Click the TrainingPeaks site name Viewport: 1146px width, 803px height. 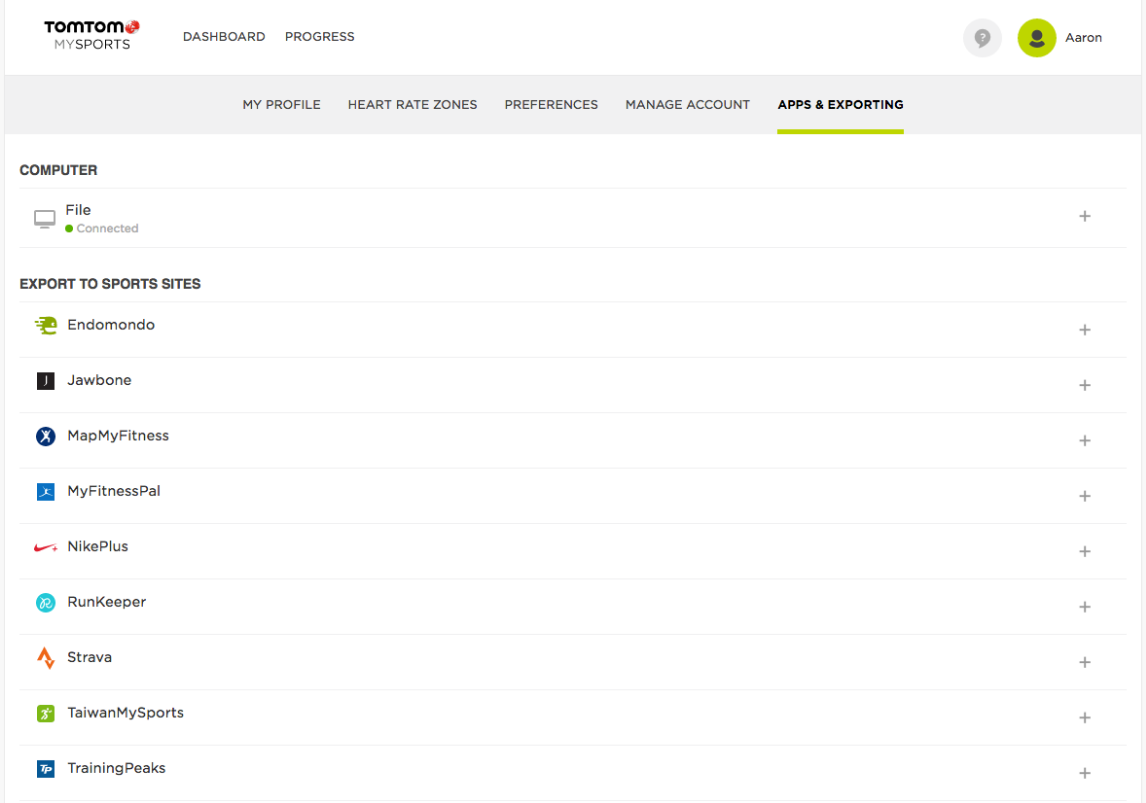[117, 768]
